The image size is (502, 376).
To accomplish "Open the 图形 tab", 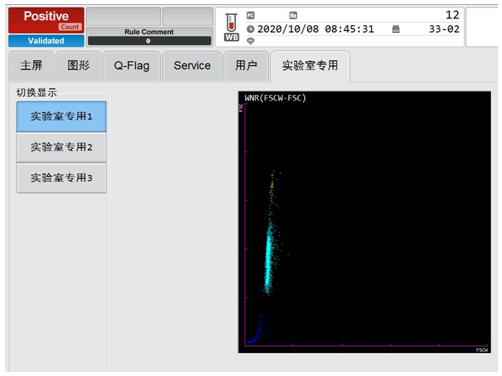I will [x=78, y=66].
